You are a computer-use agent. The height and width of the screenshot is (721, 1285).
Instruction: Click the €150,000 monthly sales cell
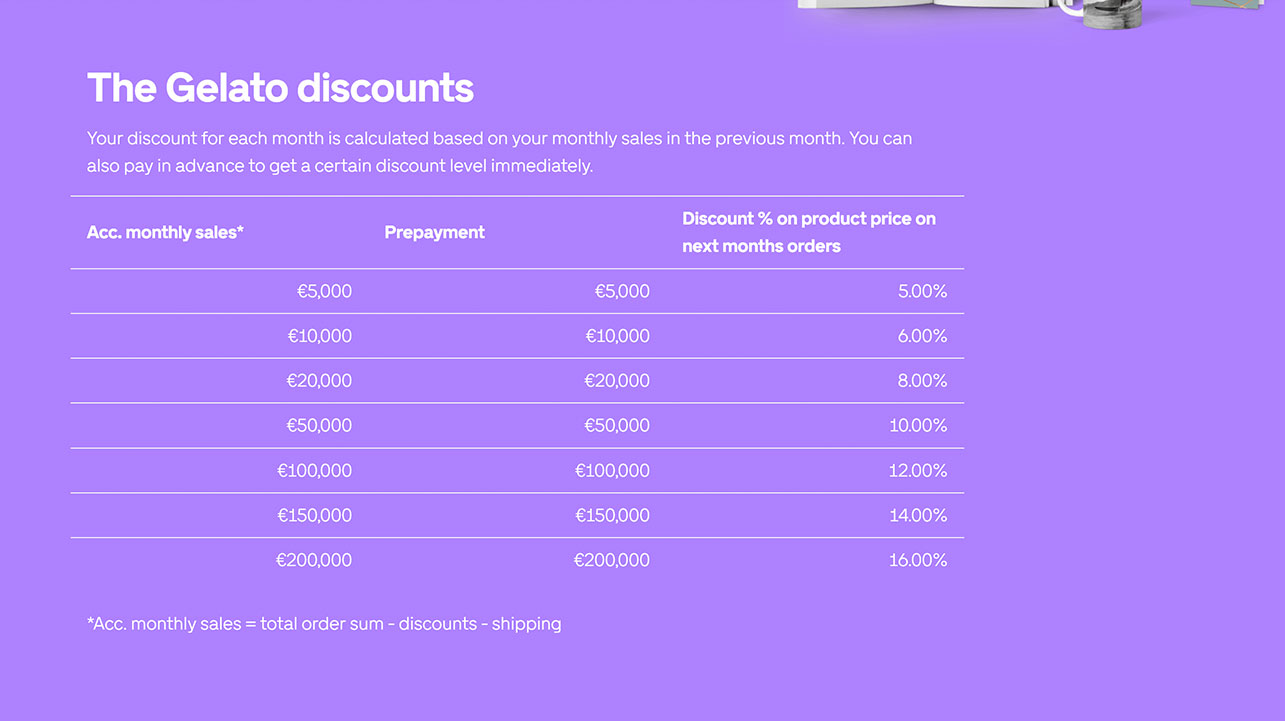click(315, 516)
